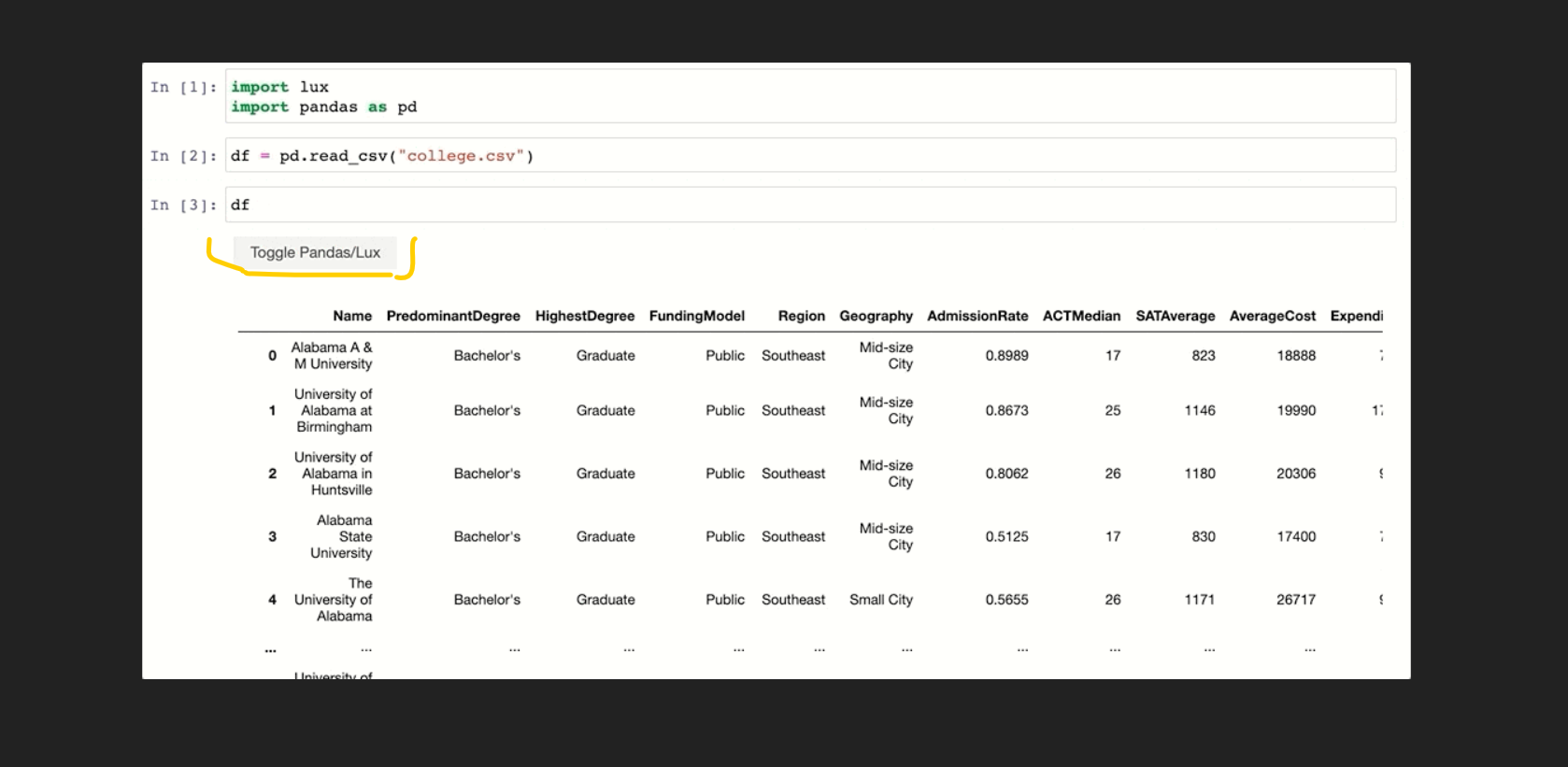Click the cell containing pd.read_csv("college.csv")

click(x=810, y=155)
